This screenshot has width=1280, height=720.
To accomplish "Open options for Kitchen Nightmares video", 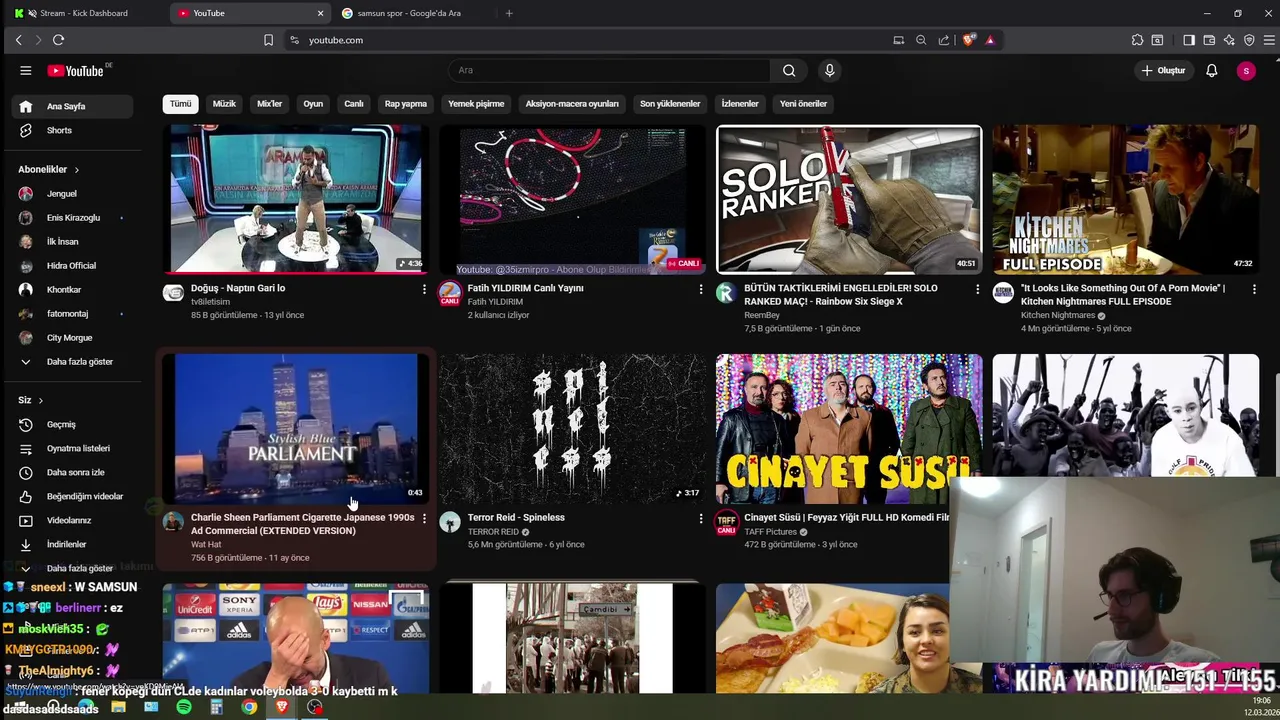I will coord(1252,288).
